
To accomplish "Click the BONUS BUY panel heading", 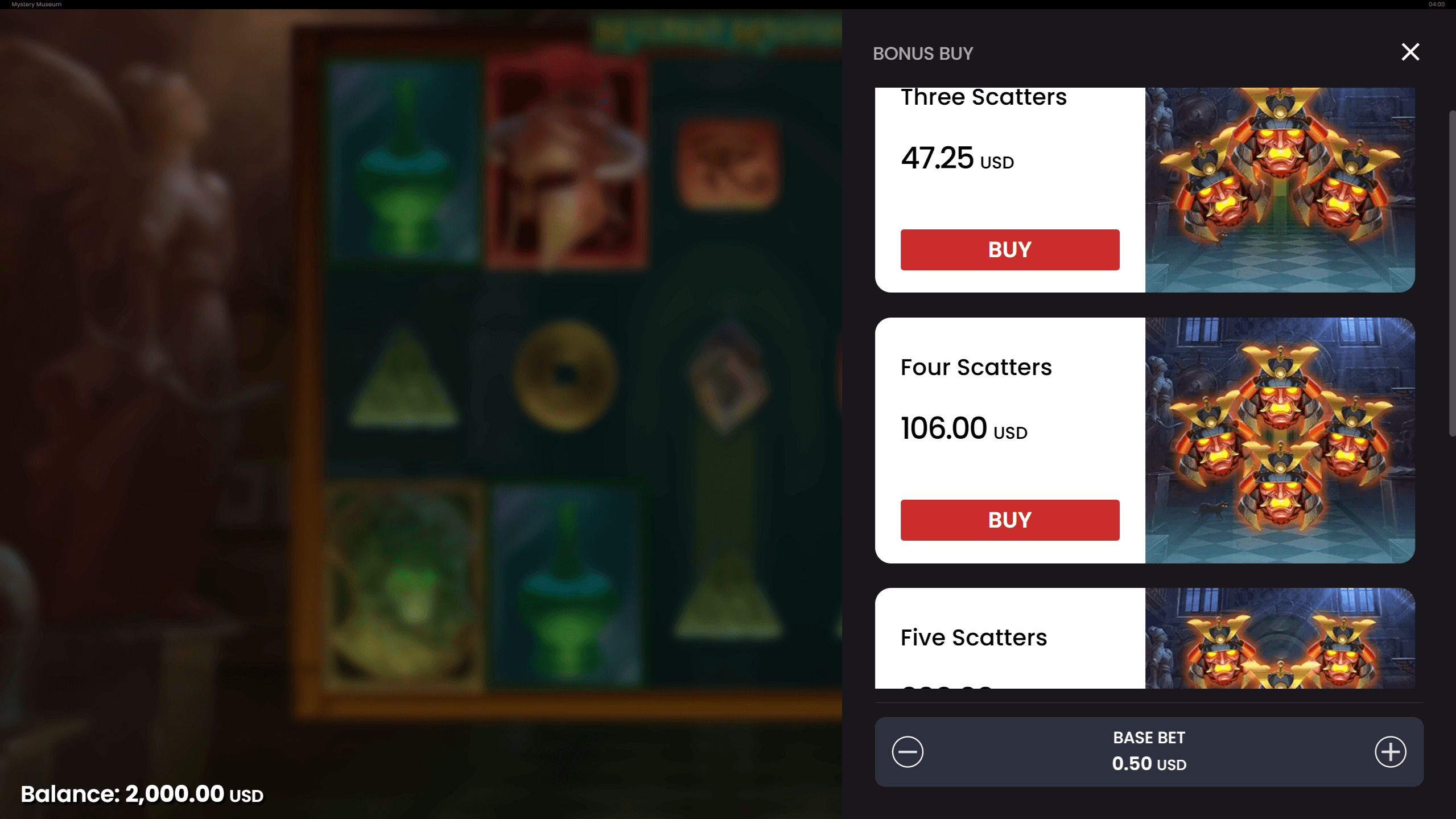I will [922, 53].
